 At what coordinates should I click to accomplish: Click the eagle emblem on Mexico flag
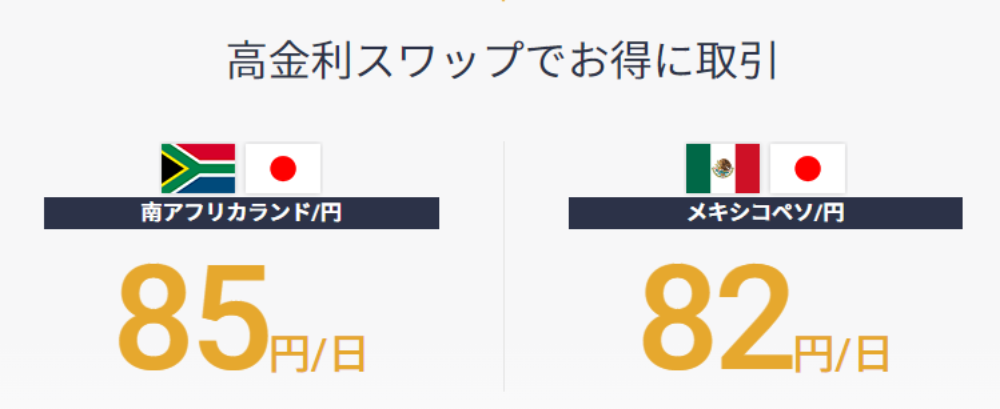pos(723,169)
